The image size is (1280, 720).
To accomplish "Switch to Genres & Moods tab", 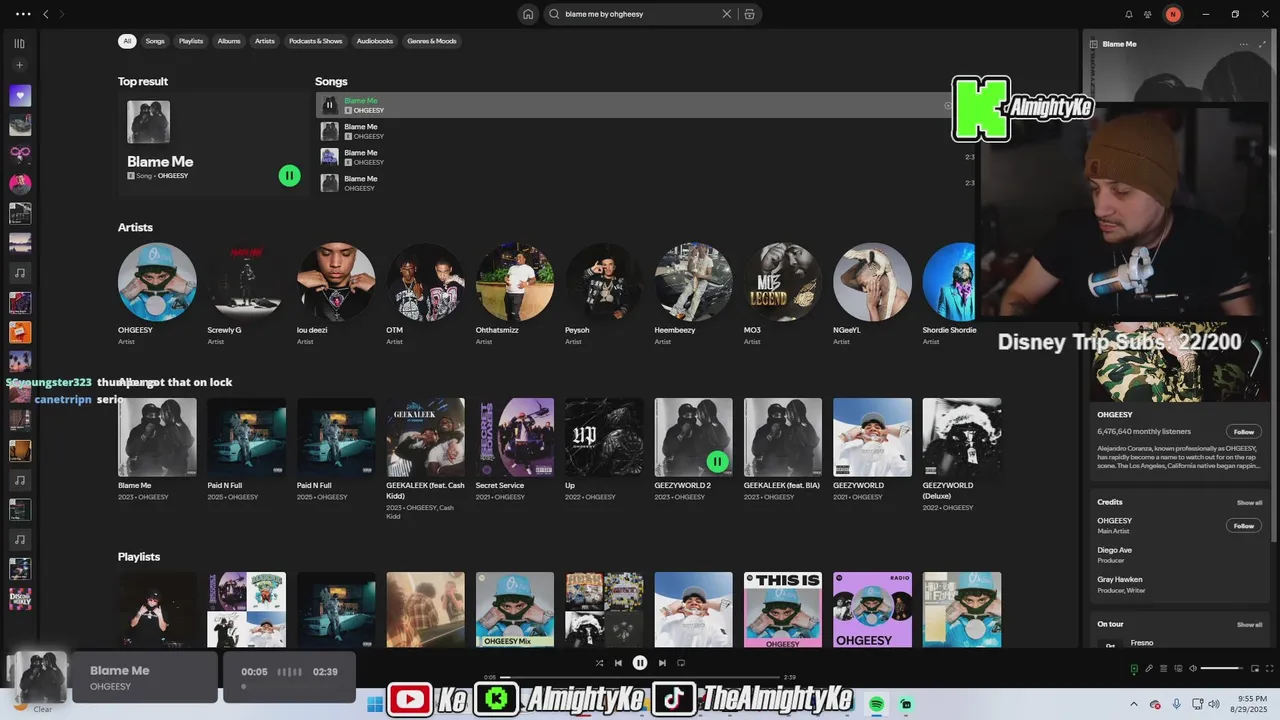I will 432,41.
